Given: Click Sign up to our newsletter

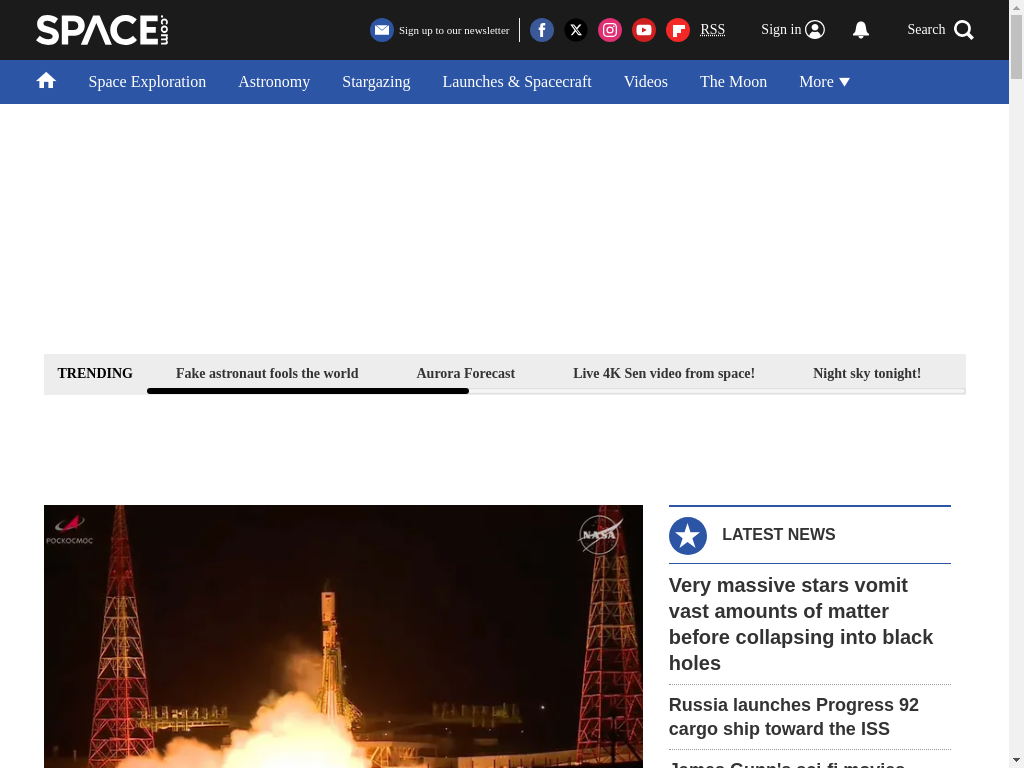Looking at the screenshot, I should tap(454, 31).
